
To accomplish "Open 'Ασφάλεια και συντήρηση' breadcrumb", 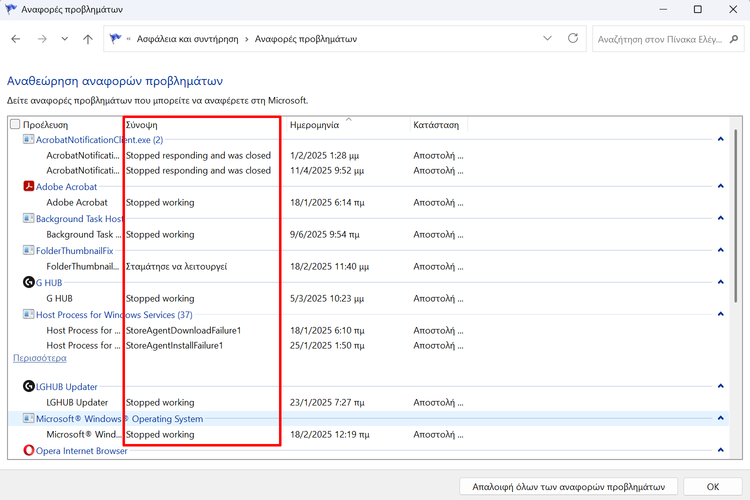I will click(188, 39).
